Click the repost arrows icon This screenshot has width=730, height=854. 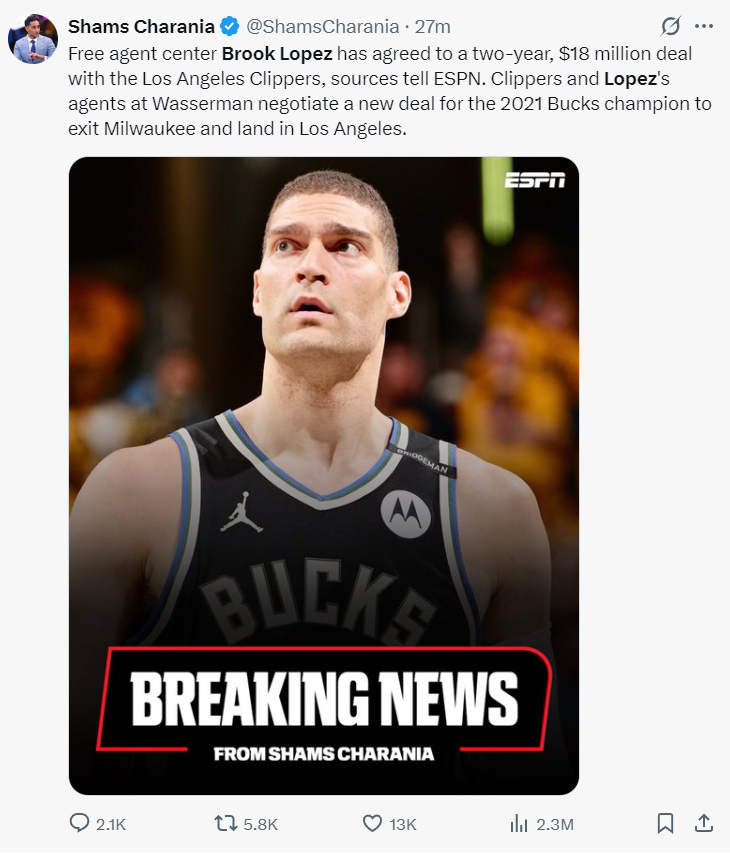click(x=226, y=823)
